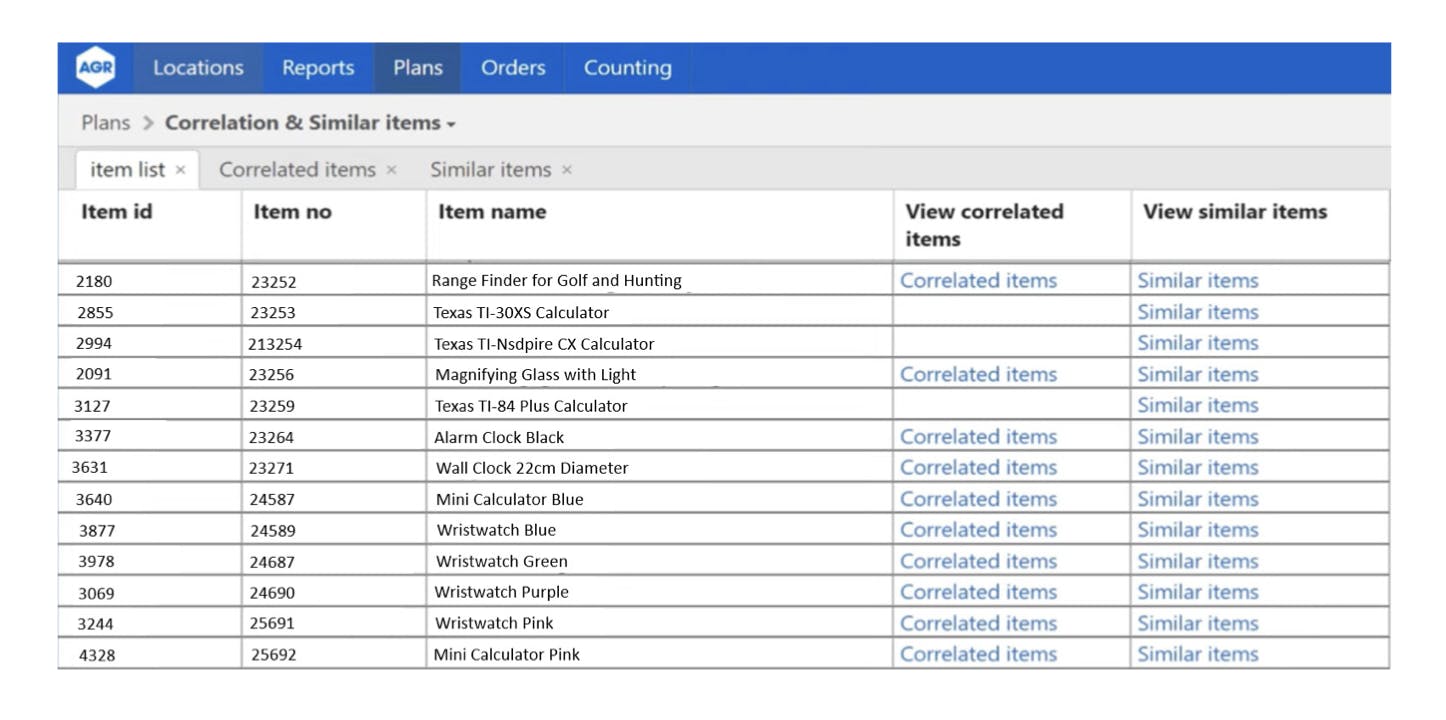Close the item list tab

point(181,171)
